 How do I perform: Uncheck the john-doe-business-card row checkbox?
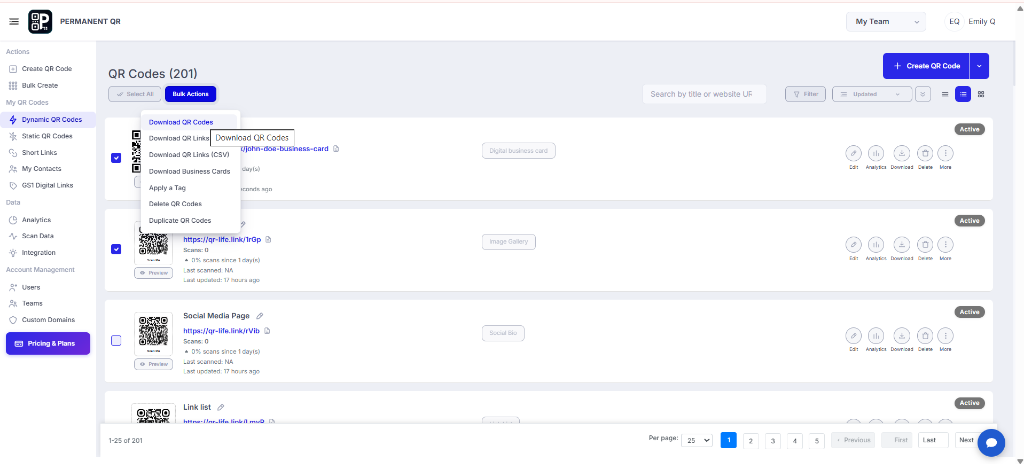pos(116,157)
